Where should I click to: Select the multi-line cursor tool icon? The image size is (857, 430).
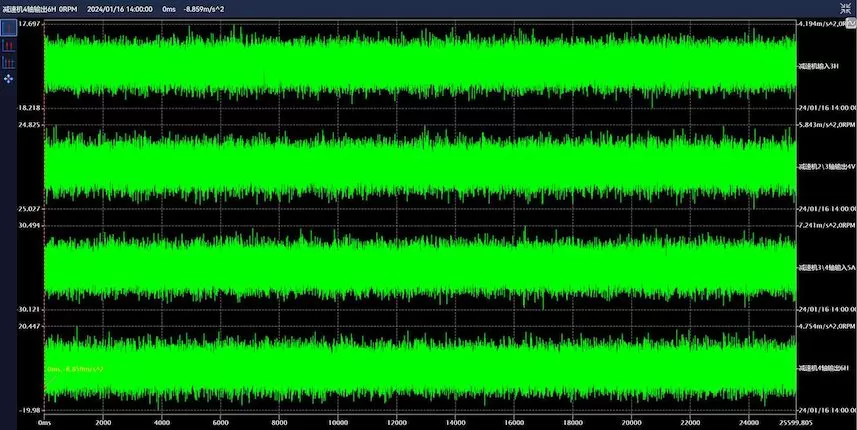(9, 62)
